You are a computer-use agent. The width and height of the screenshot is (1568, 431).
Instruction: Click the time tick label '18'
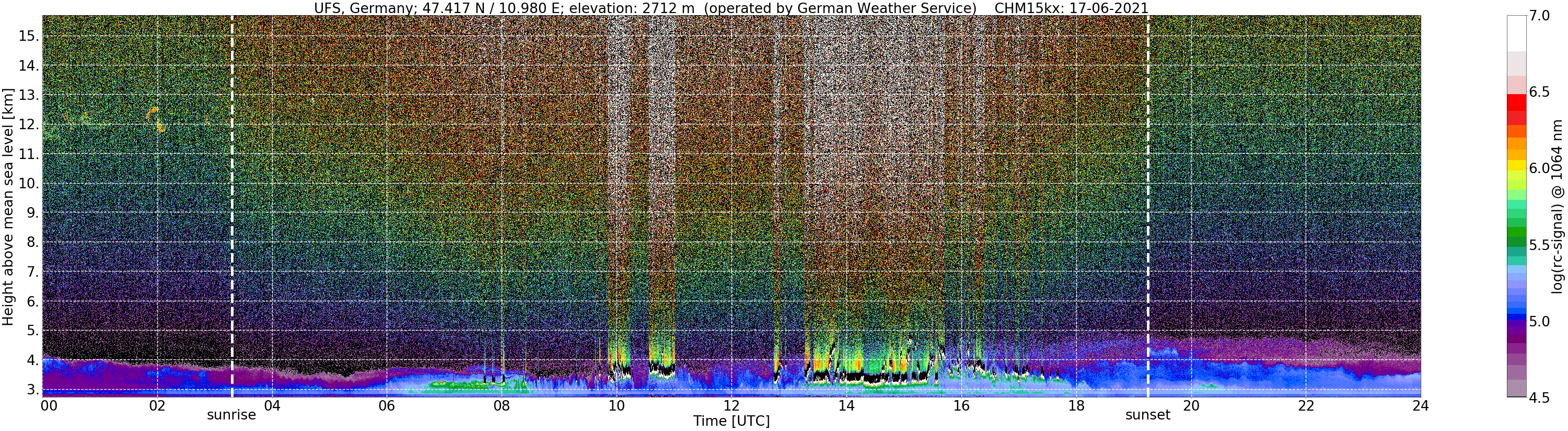tap(1076, 405)
